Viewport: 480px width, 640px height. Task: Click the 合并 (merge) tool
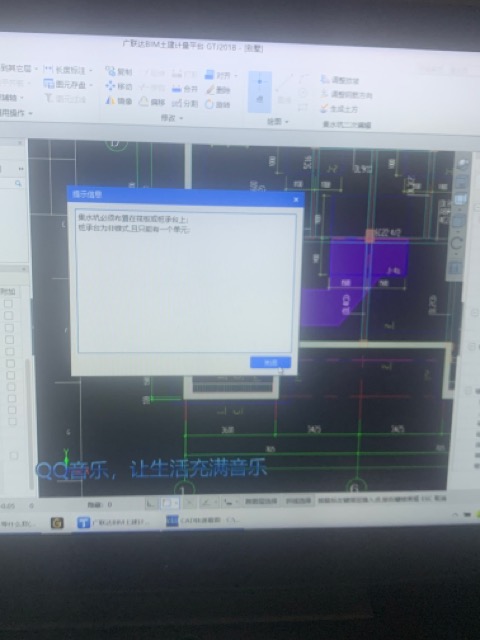185,89
